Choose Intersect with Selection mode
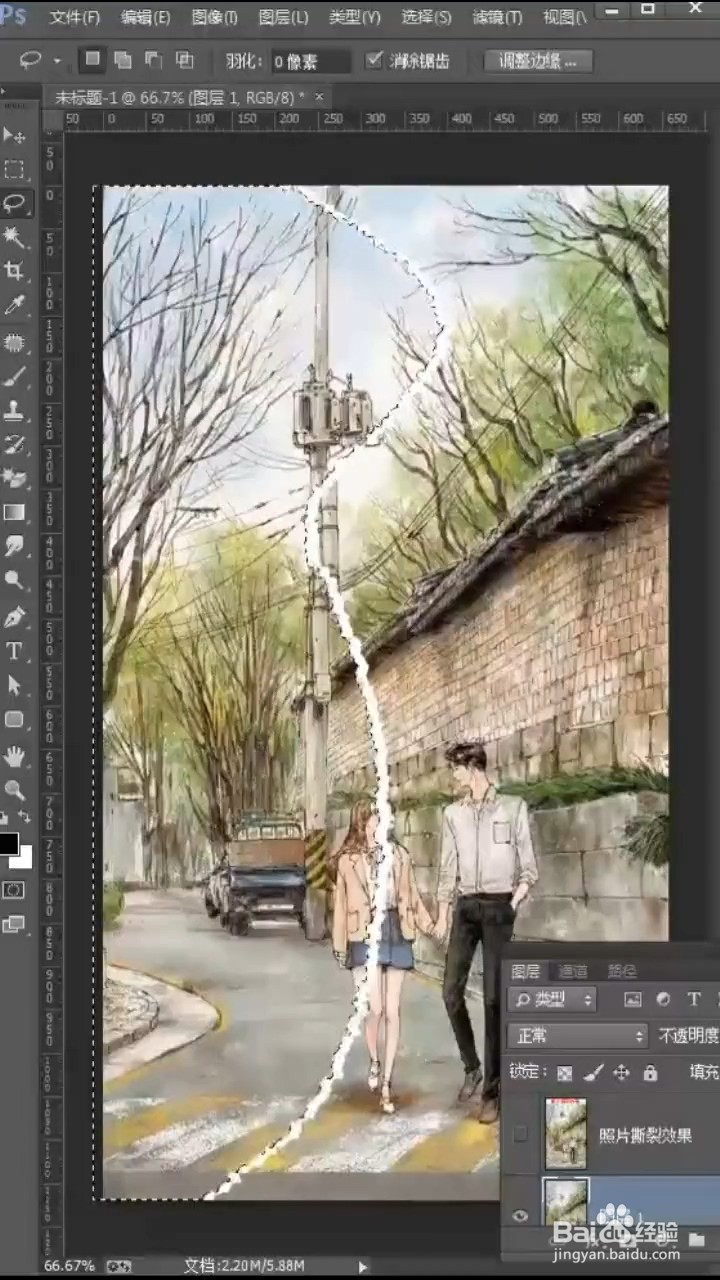The image size is (720, 1280). coord(184,60)
